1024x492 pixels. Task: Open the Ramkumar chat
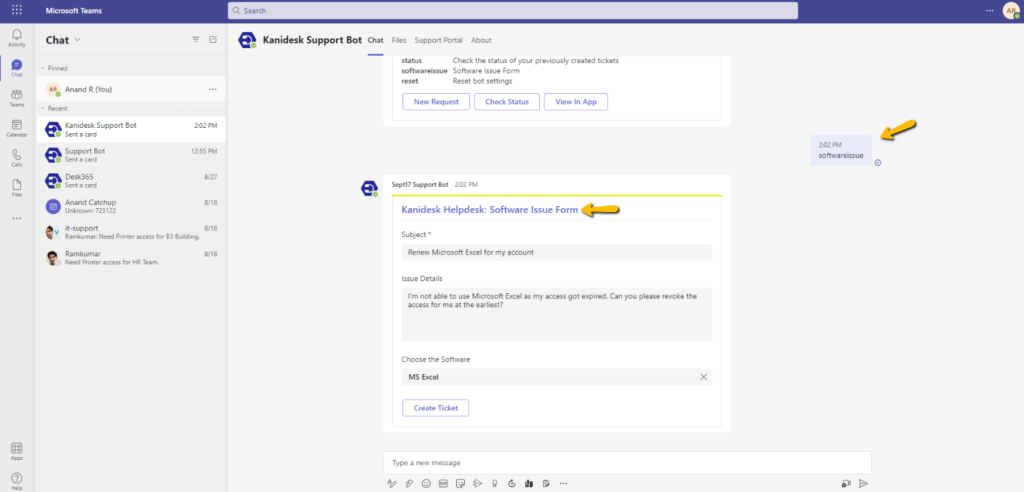131,257
